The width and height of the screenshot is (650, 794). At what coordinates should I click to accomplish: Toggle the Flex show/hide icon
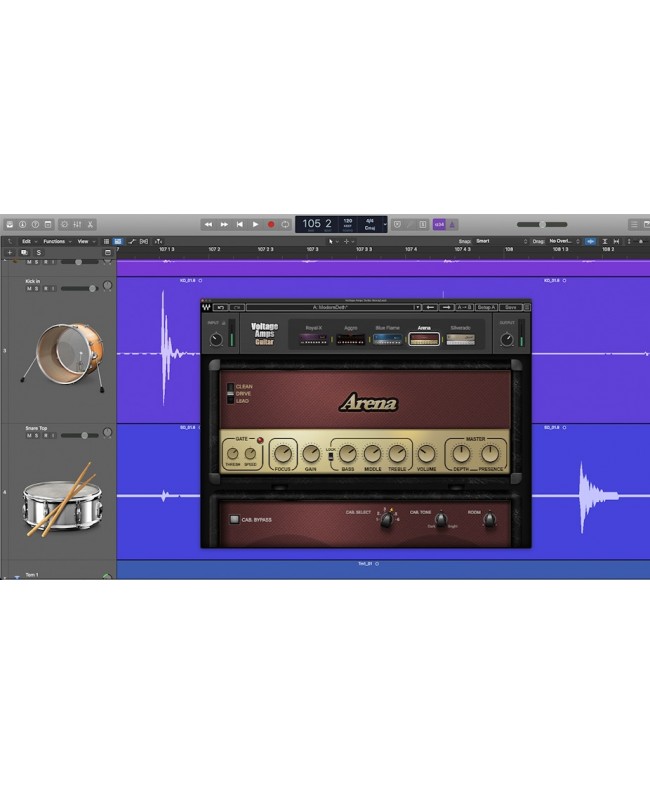144,242
